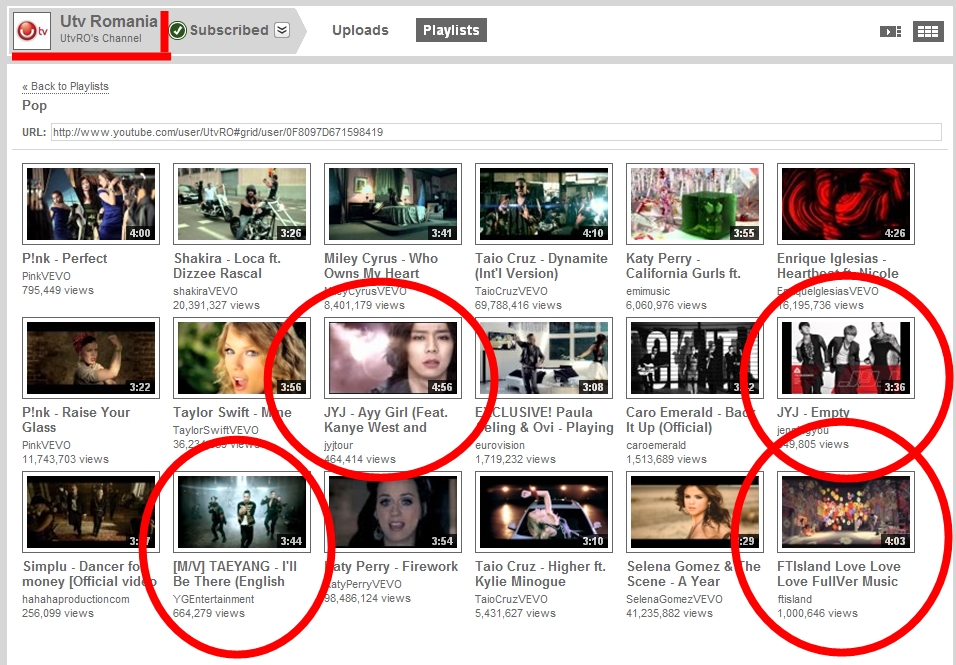Click FTIsland Love Love Love title link

(839, 574)
